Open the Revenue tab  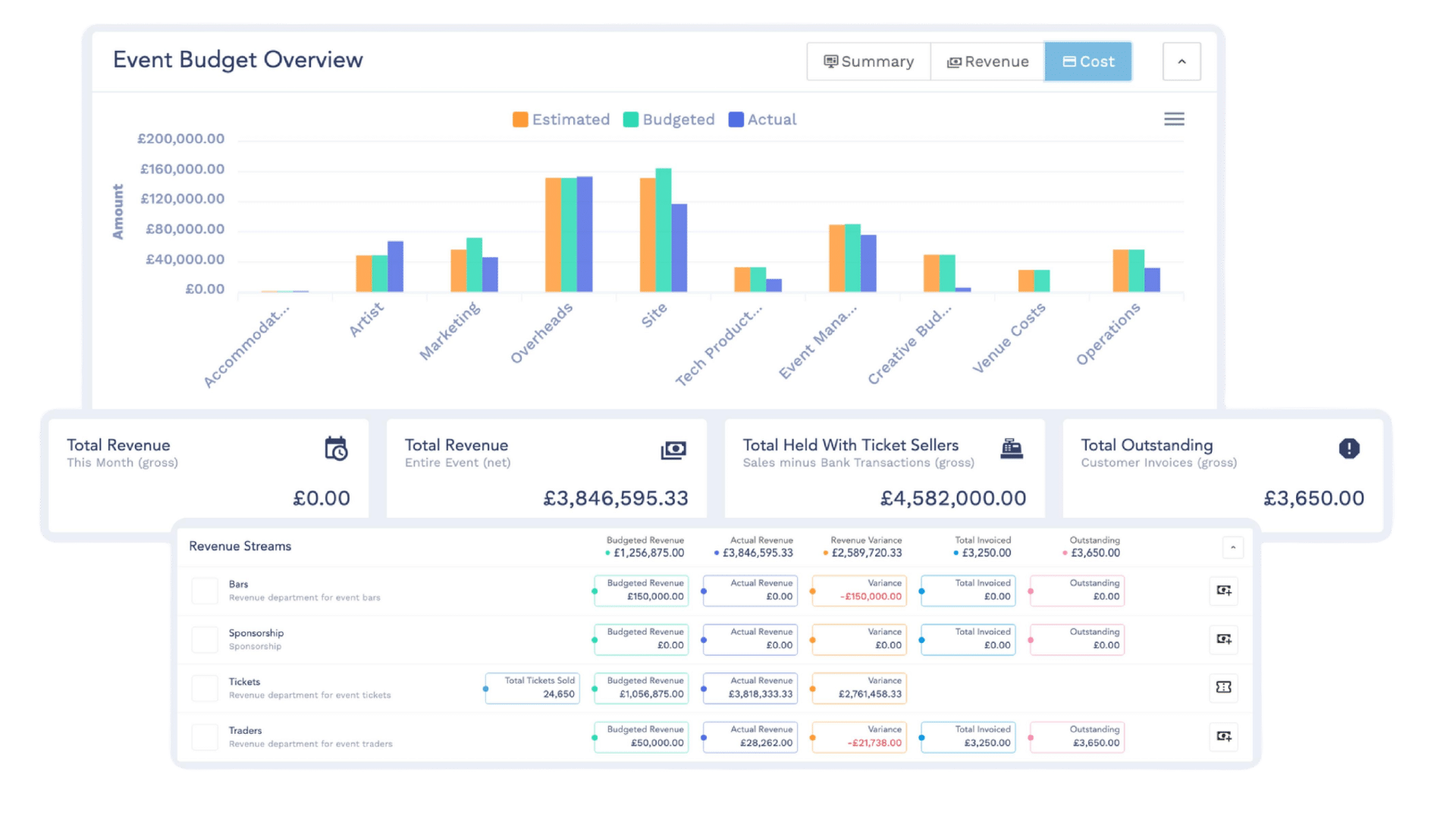tap(987, 61)
